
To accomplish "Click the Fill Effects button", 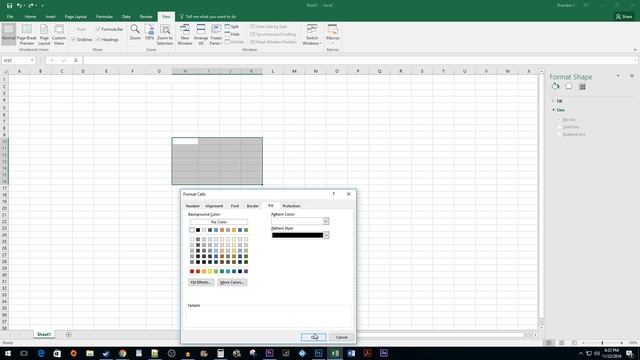I will coord(201,282).
